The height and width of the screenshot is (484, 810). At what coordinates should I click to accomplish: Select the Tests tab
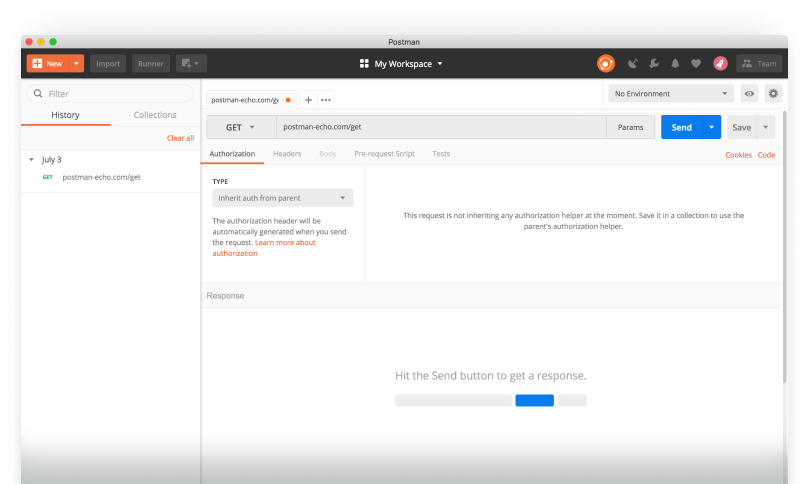pyautogui.click(x=441, y=154)
